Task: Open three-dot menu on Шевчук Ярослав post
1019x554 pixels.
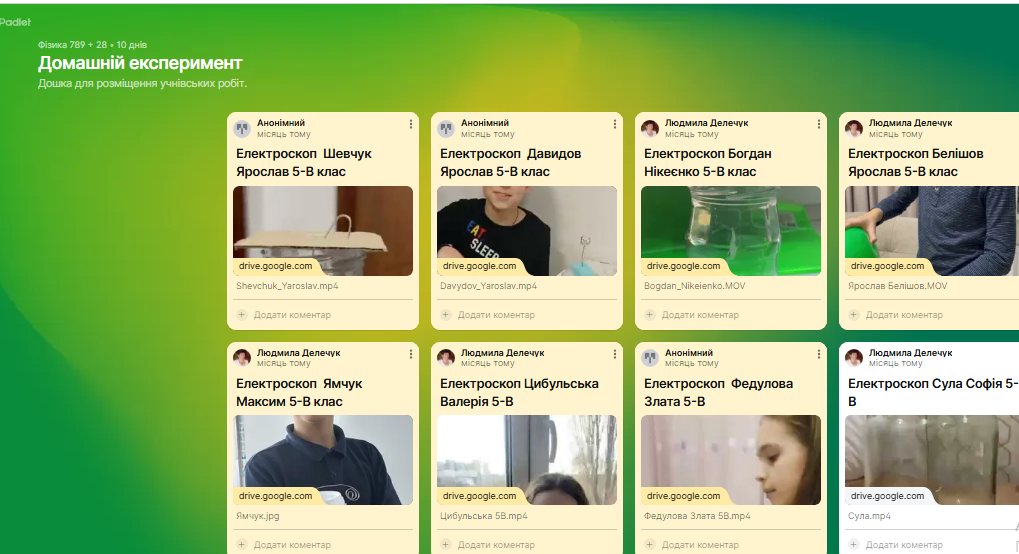Action: [411, 124]
